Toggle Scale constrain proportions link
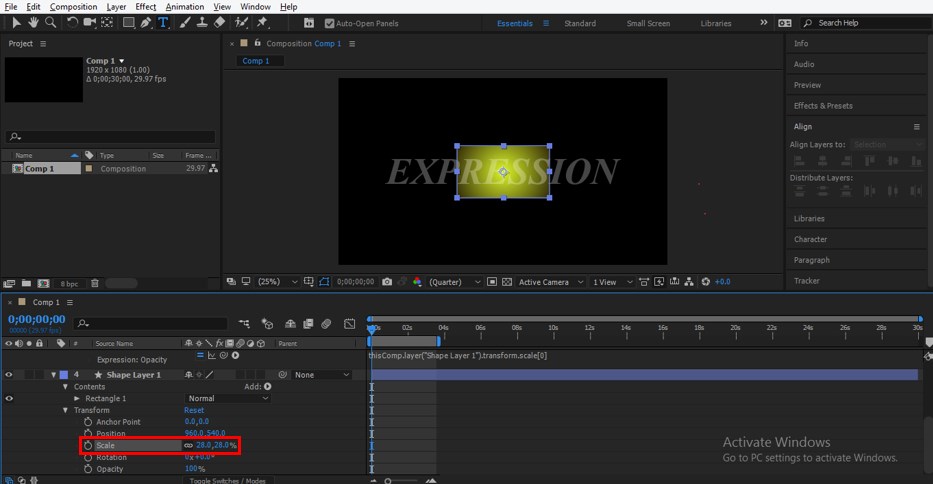The height and width of the screenshot is (484, 933). pos(188,445)
